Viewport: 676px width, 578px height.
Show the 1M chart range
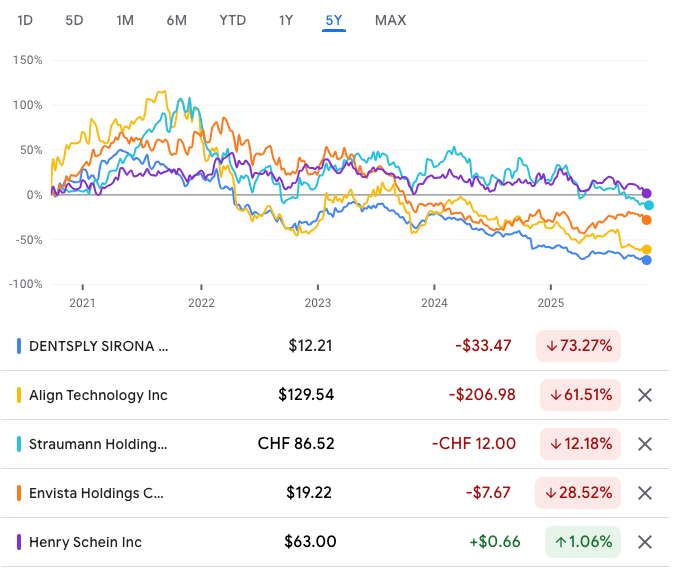(x=125, y=20)
